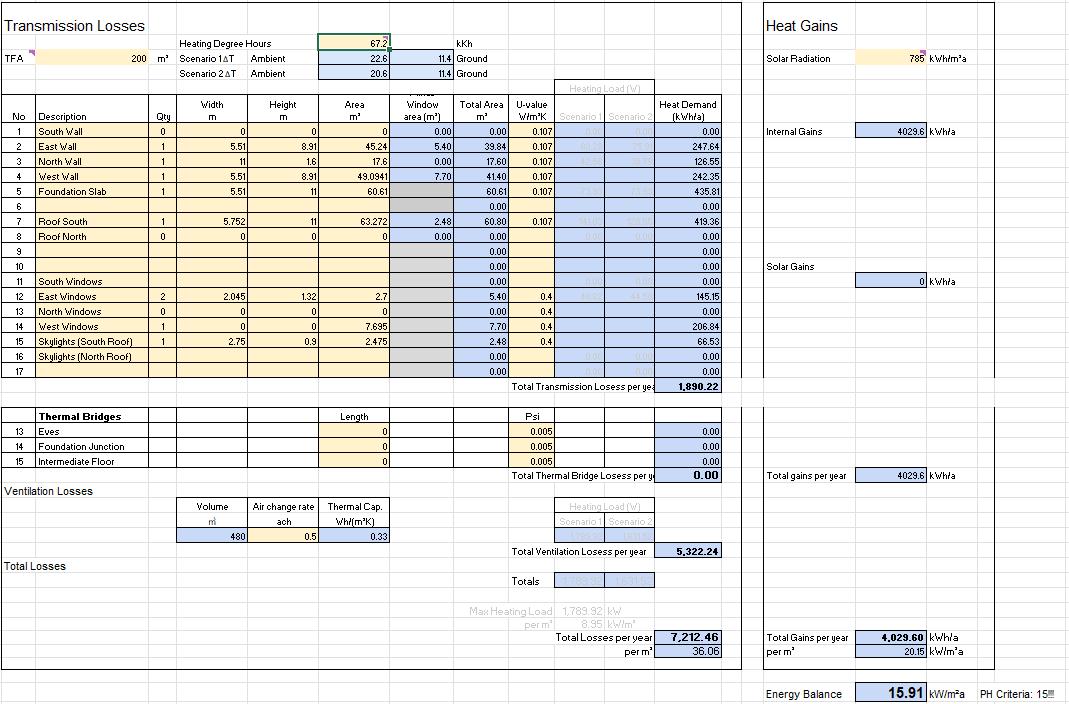Select East Windows U-value 0.4
Viewport: 1069px width, 704px height.
pyautogui.click(x=532, y=296)
